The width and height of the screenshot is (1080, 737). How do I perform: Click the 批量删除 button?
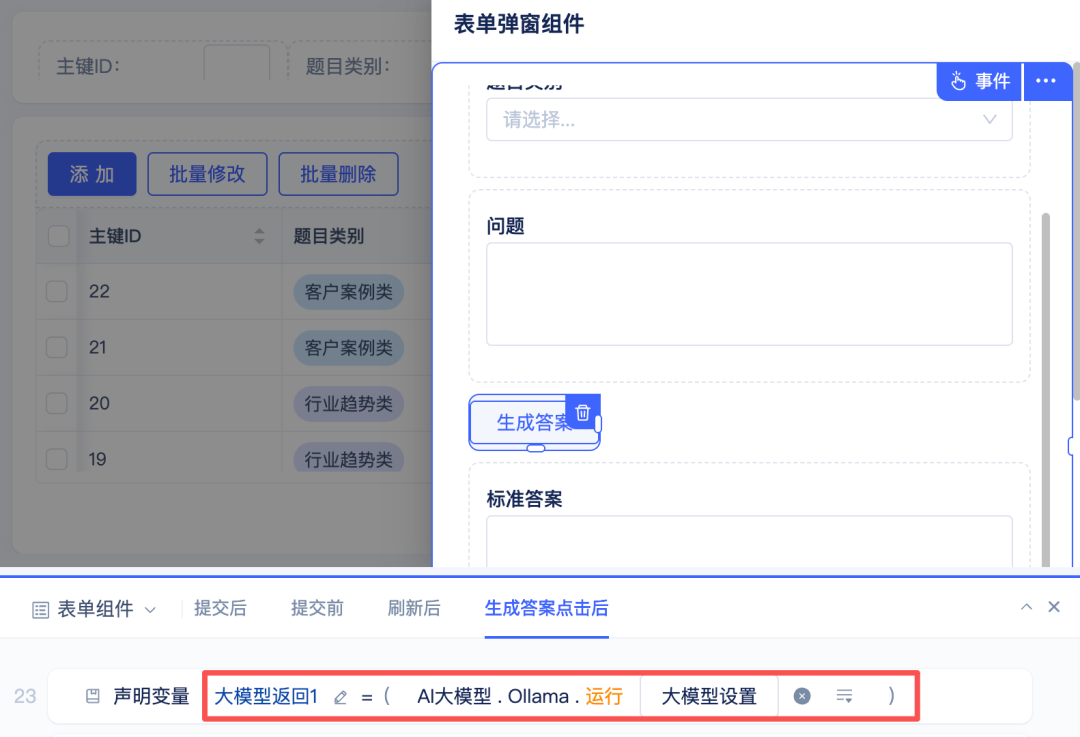(x=338, y=174)
